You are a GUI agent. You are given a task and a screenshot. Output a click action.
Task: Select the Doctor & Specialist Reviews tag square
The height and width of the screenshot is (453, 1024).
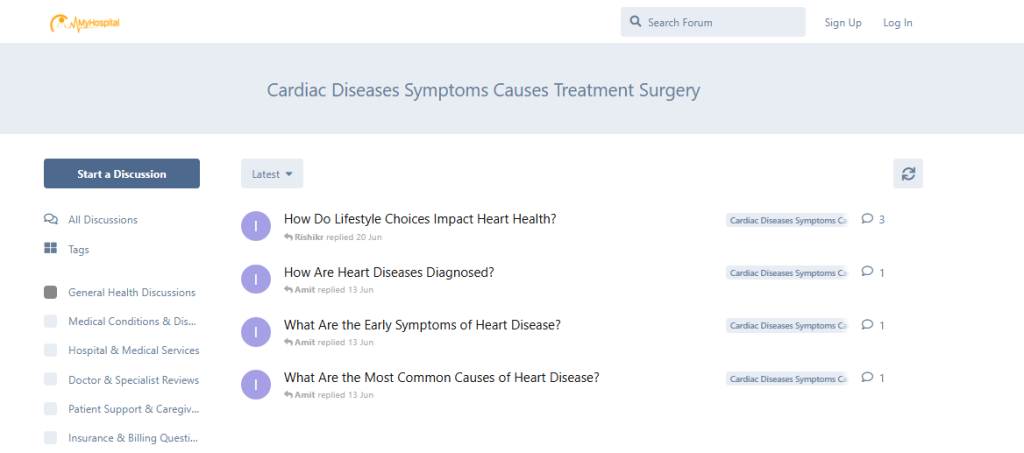[x=50, y=380]
